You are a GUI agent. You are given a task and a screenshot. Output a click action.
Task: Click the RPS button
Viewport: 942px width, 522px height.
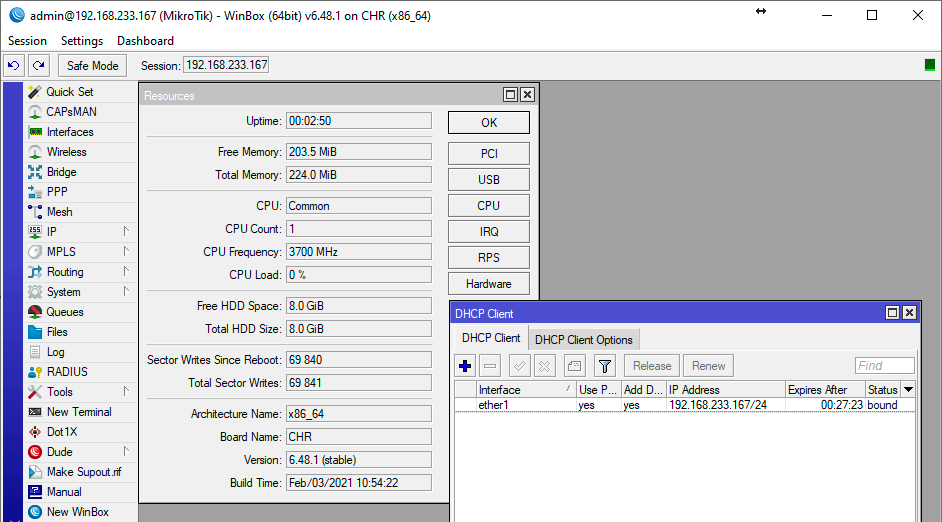pos(489,258)
